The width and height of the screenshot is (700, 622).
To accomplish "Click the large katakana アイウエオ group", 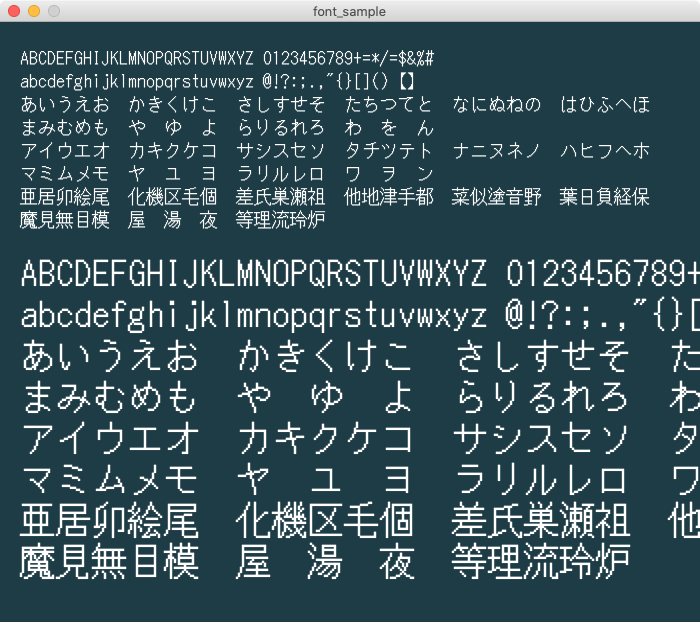I will click(109, 439).
